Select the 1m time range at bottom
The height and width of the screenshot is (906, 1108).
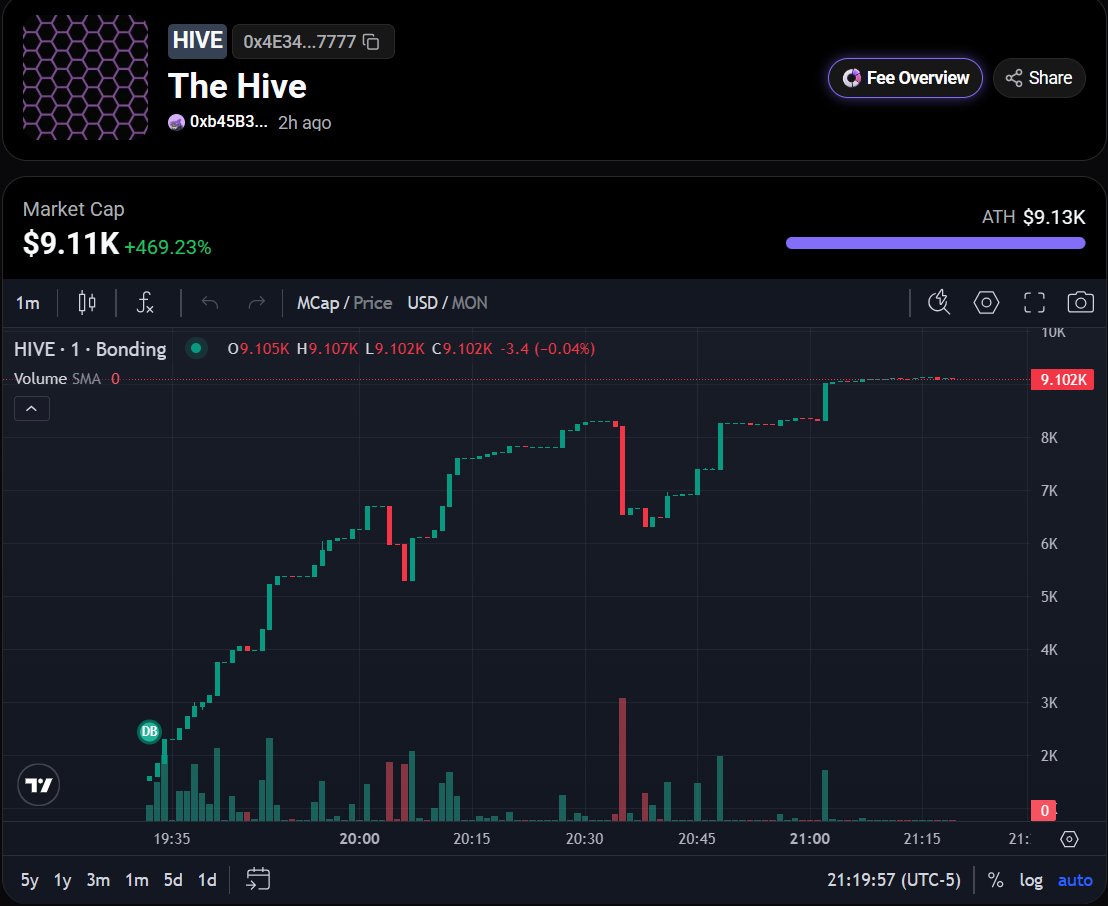click(x=137, y=880)
